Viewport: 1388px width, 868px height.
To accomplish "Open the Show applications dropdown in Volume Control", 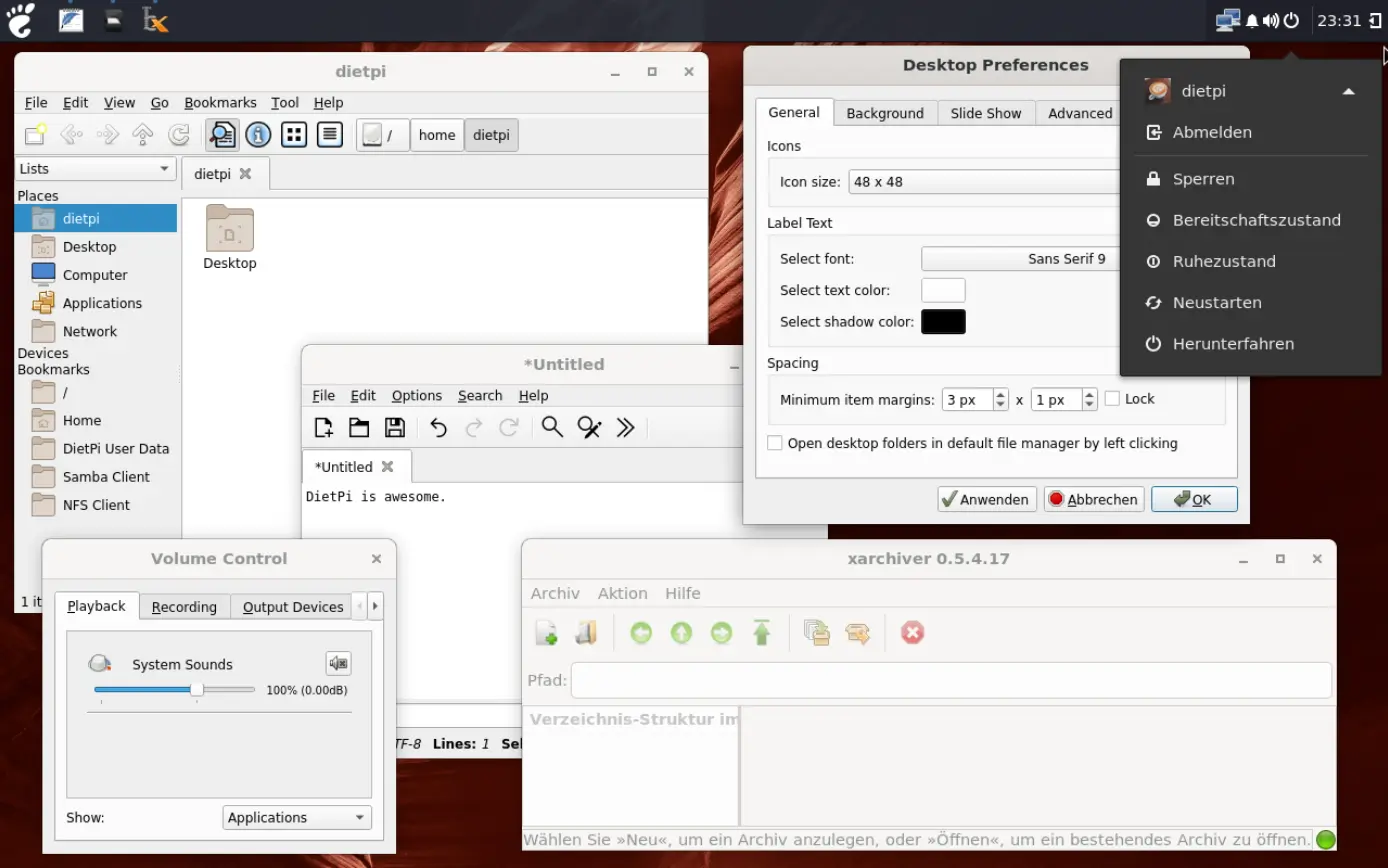I will point(296,817).
